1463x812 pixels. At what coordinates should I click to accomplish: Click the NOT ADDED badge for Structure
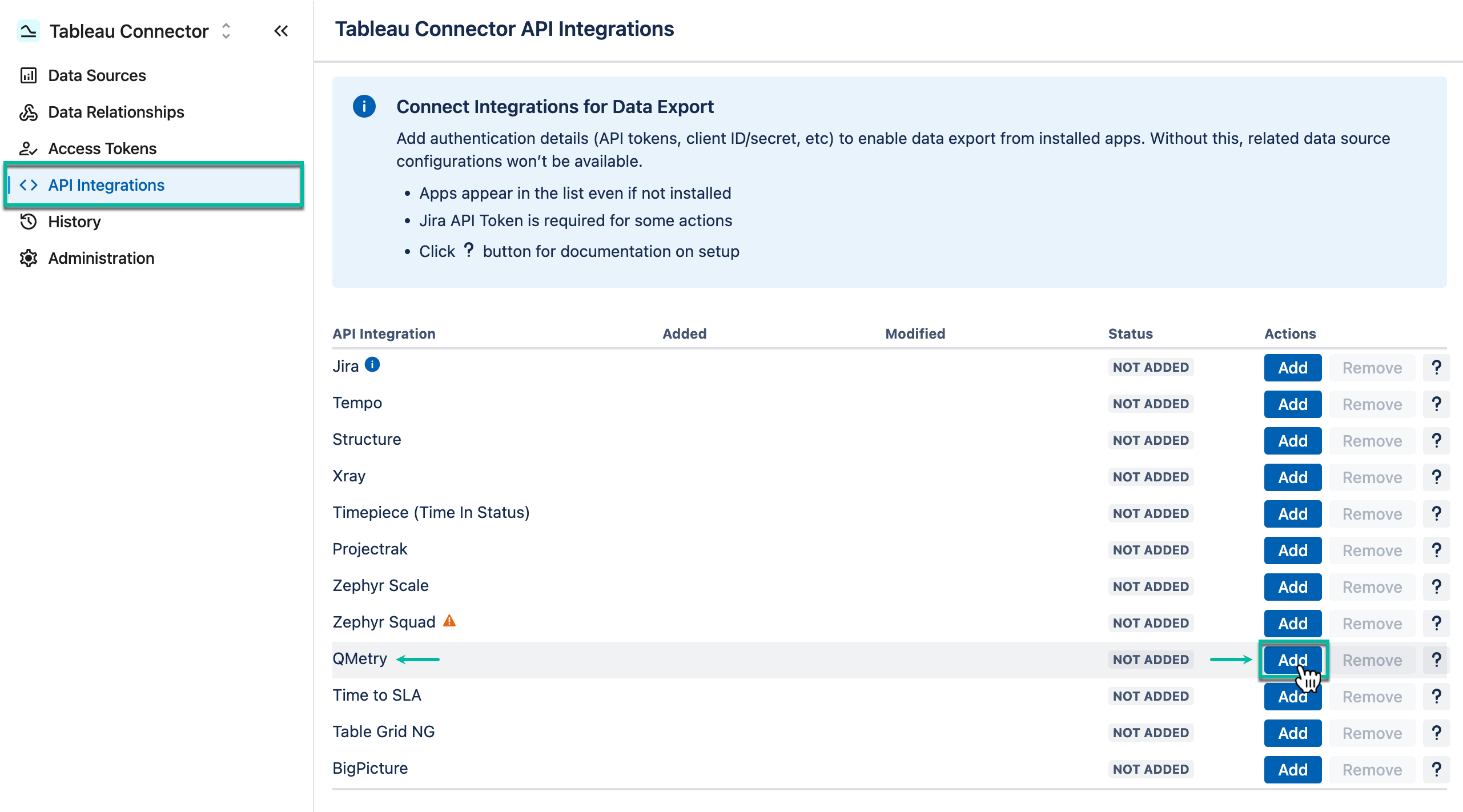(1150, 440)
